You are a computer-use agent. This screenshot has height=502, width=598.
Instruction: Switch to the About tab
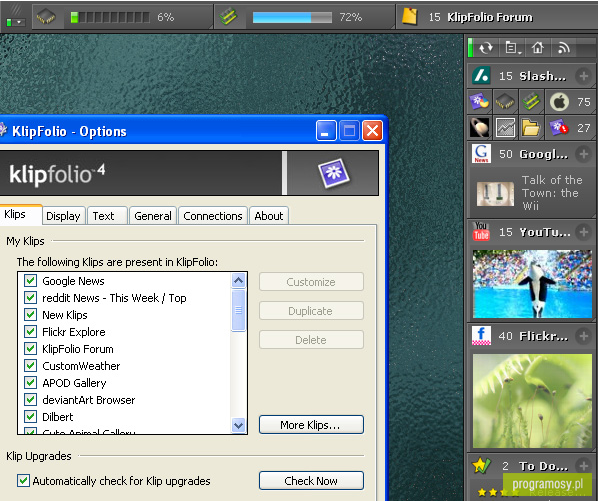pos(269,216)
